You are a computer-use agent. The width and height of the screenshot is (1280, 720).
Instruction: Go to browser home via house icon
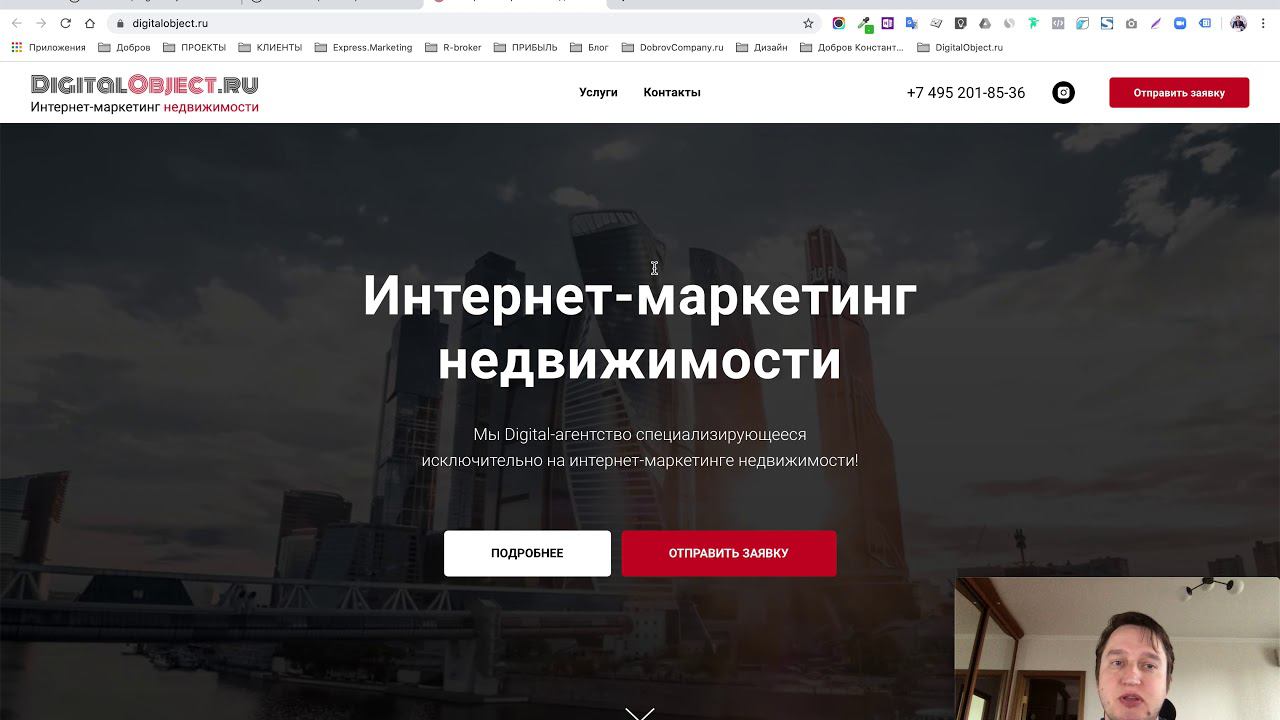pyautogui.click(x=90, y=23)
